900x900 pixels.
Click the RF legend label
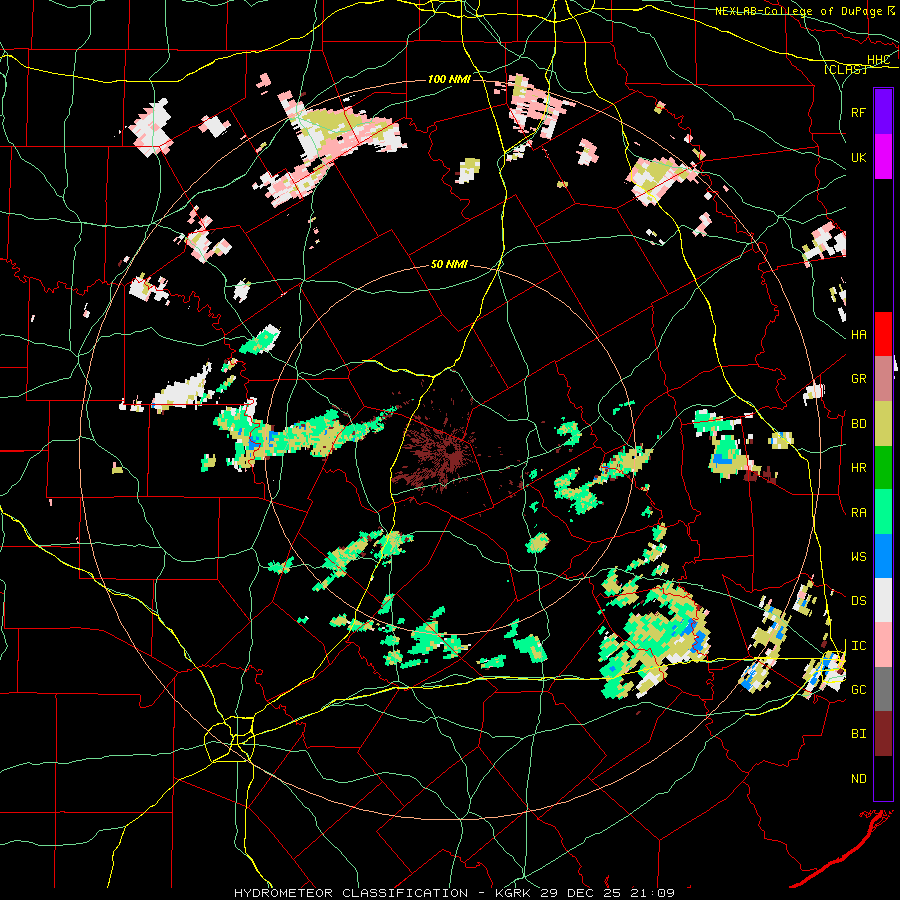pos(858,112)
